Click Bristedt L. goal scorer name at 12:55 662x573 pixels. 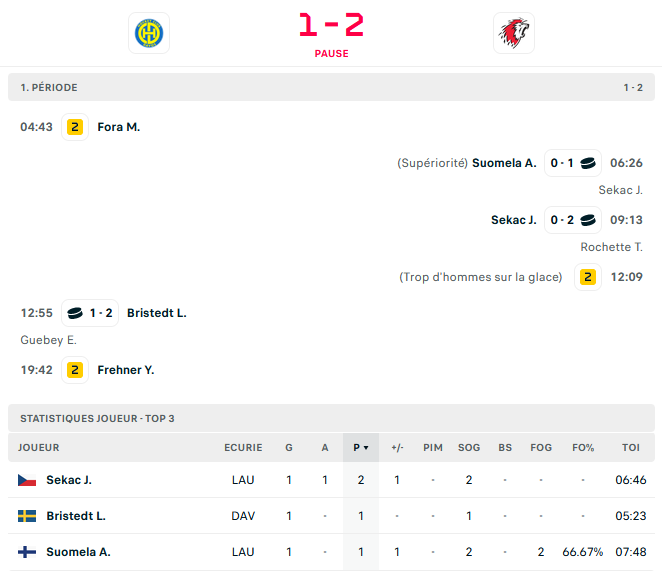click(156, 313)
